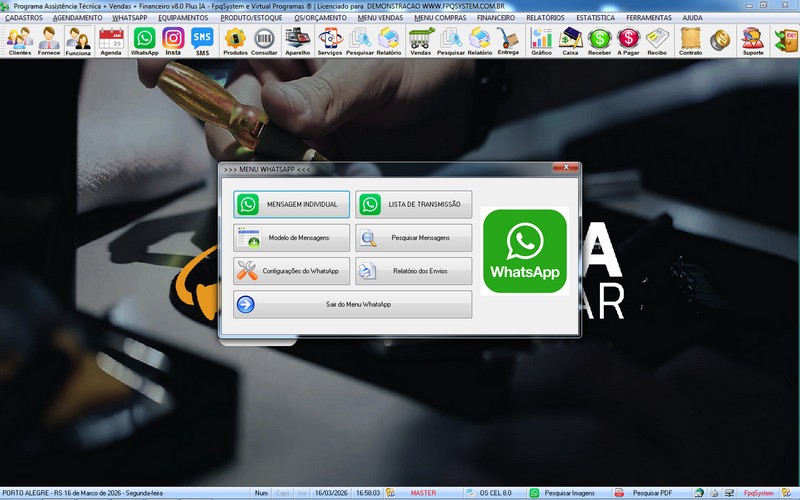Click the Pesquisar icon beside Serviços

[360, 41]
